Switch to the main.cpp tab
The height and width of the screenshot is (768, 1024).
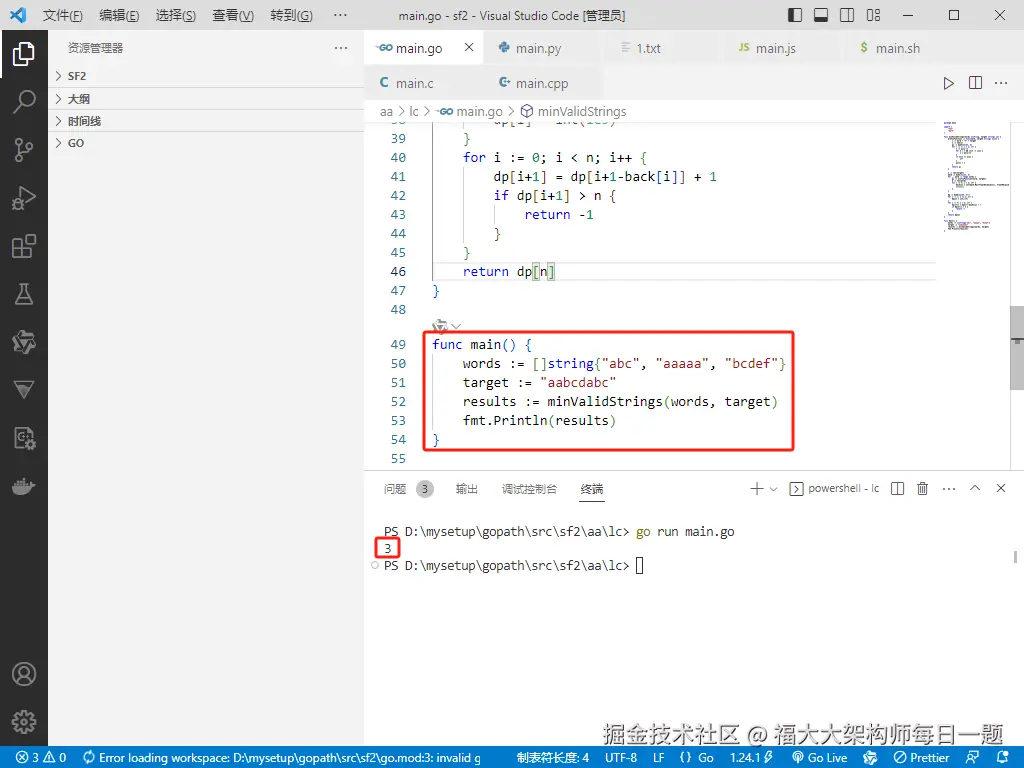(542, 83)
